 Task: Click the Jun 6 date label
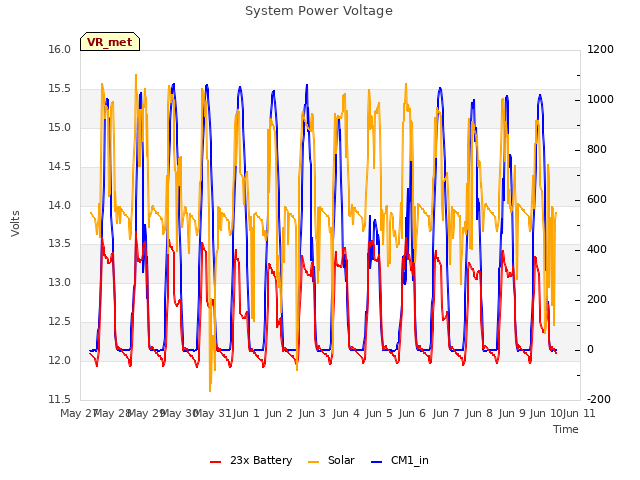coord(412,413)
